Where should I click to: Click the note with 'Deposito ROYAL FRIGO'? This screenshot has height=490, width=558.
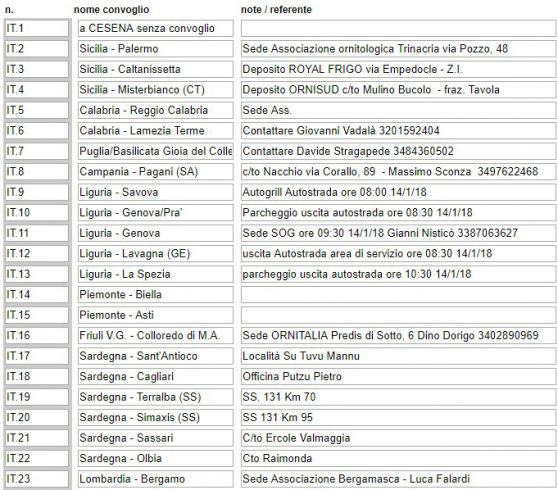[x=398, y=69]
